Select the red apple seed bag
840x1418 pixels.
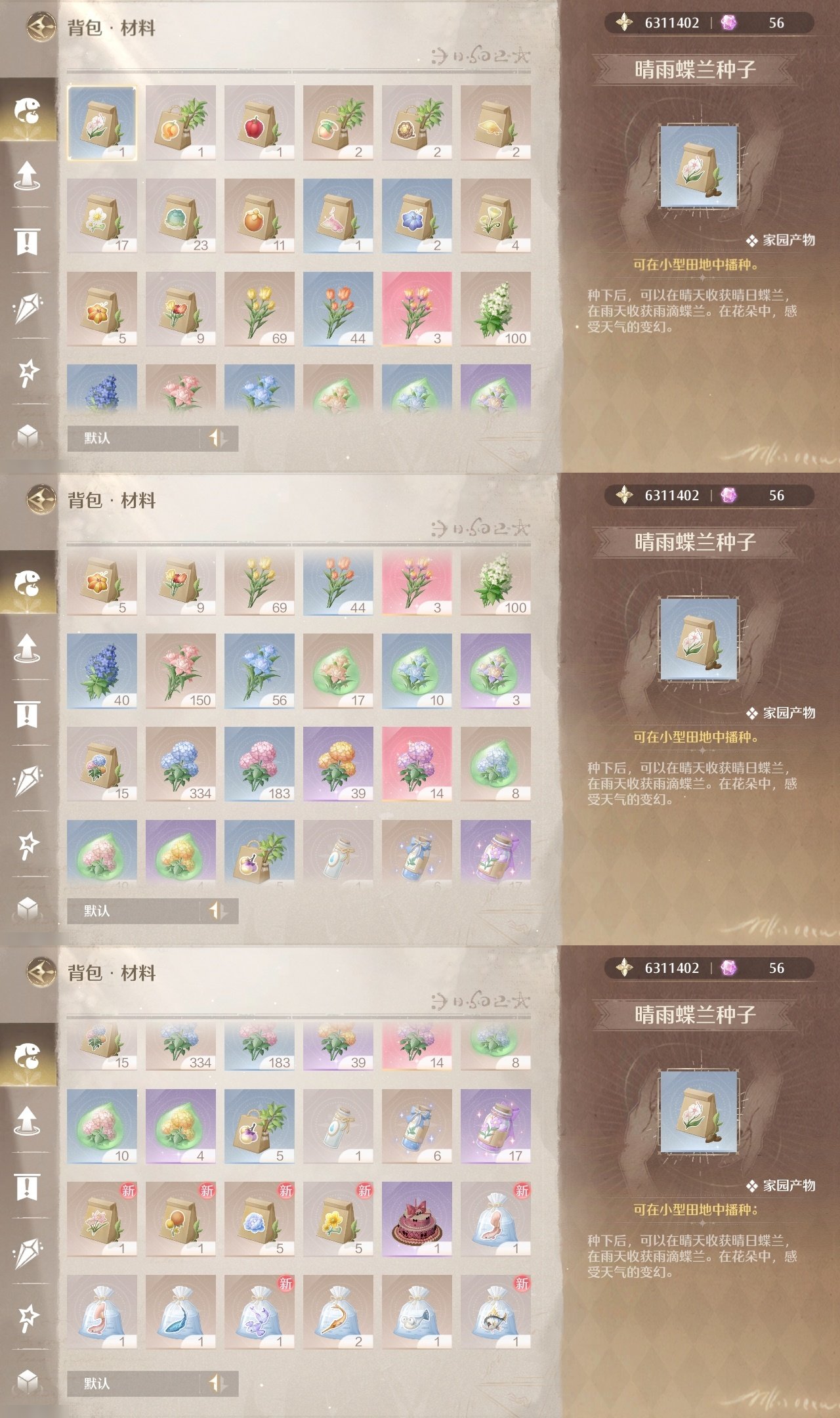[259, 123]
